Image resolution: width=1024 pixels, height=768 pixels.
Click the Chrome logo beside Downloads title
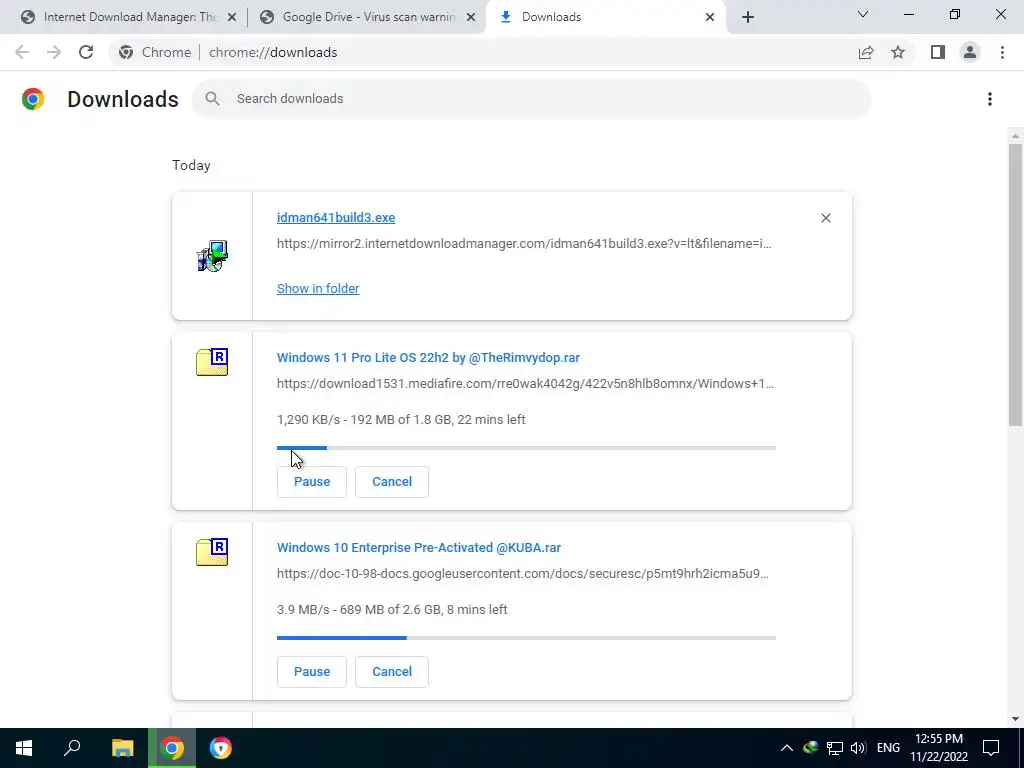[x=33, y=99]
